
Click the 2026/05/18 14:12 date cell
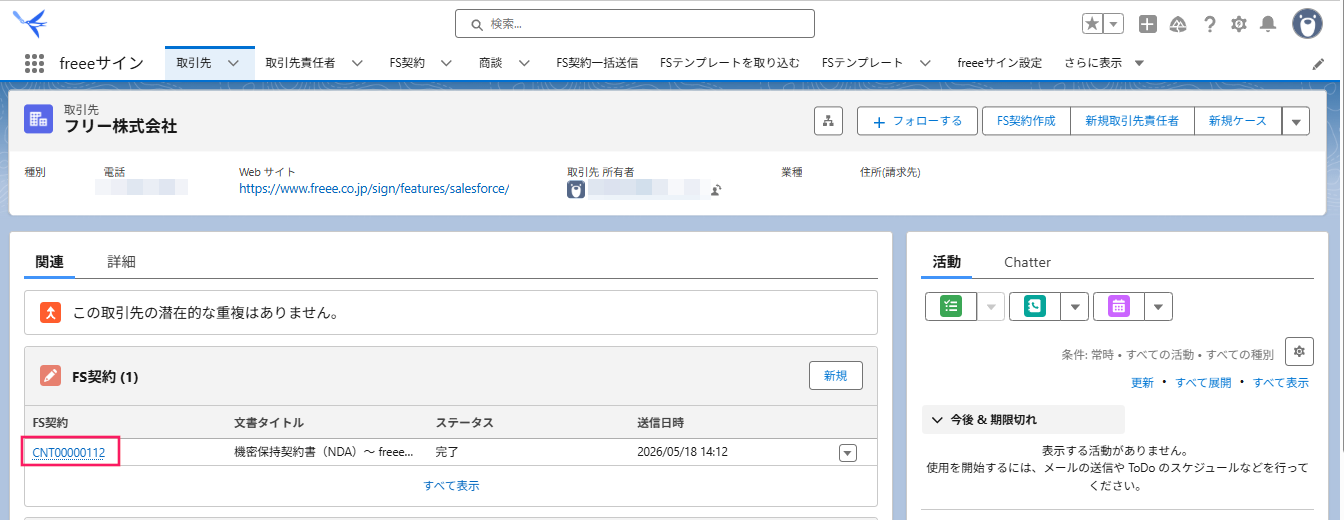point(682,452)
